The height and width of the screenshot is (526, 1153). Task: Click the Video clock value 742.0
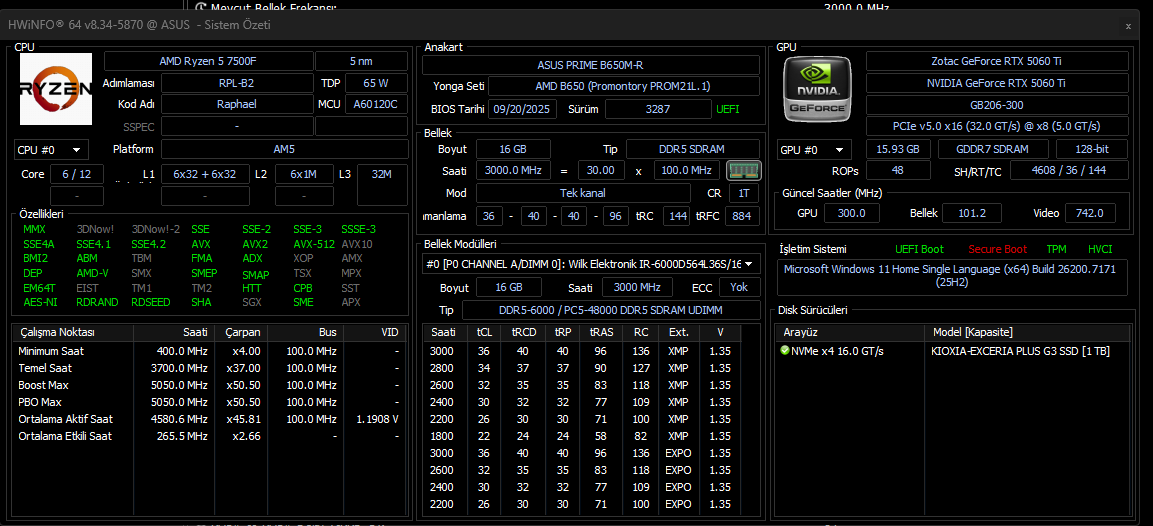pos(1090,213)
